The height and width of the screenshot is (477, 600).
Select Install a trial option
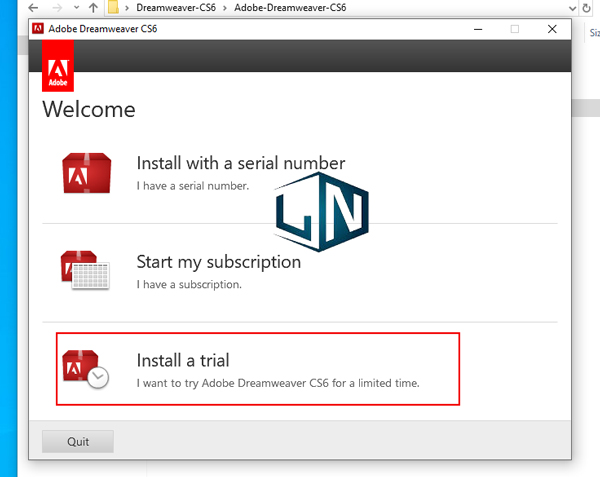[258, 369]
